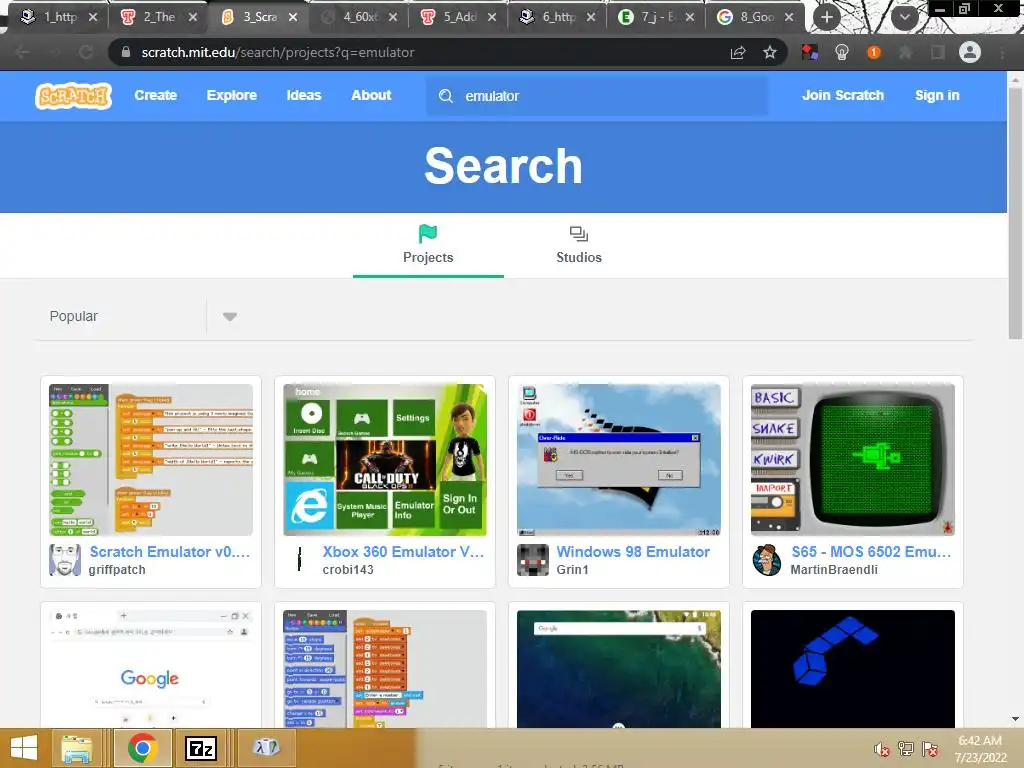Open the extensions puzzle icon
The image size is (1024, 768).
click(x=906, y=52)
